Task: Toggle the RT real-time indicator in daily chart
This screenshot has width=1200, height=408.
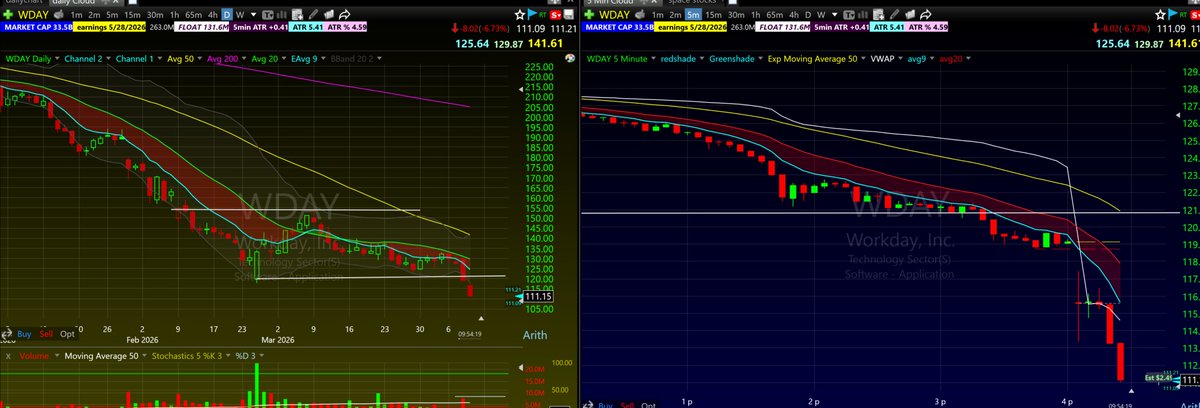Action: click(x=543, y=15)
